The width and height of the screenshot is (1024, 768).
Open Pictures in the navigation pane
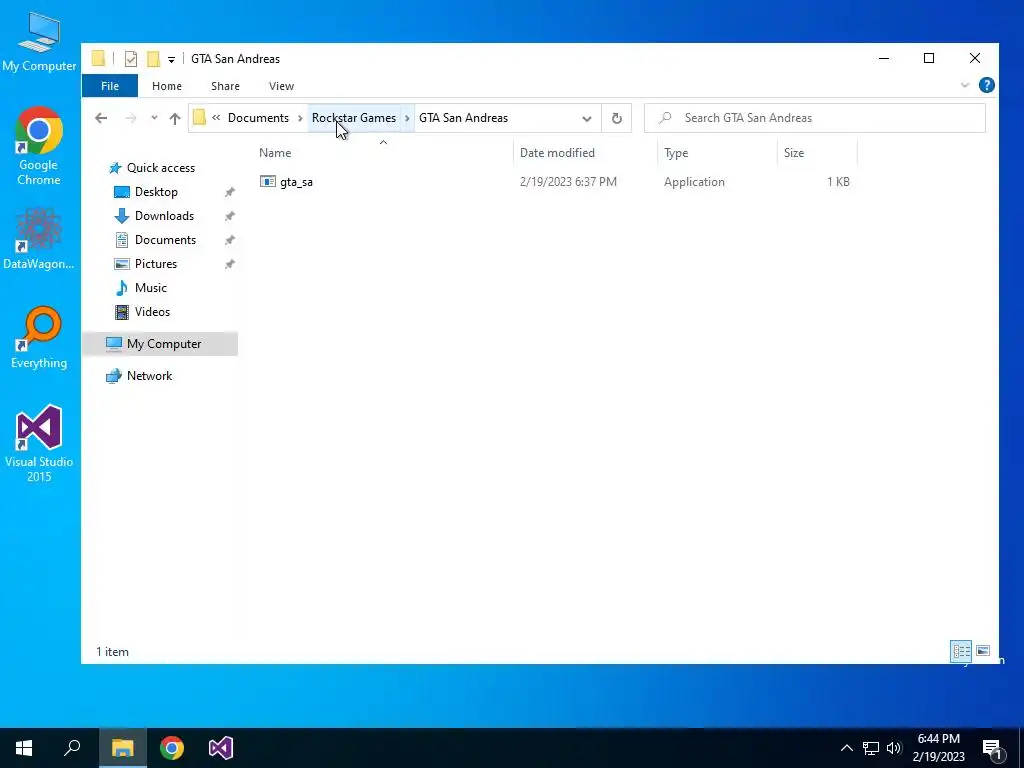pyautogui.click(x=155, y=264)
